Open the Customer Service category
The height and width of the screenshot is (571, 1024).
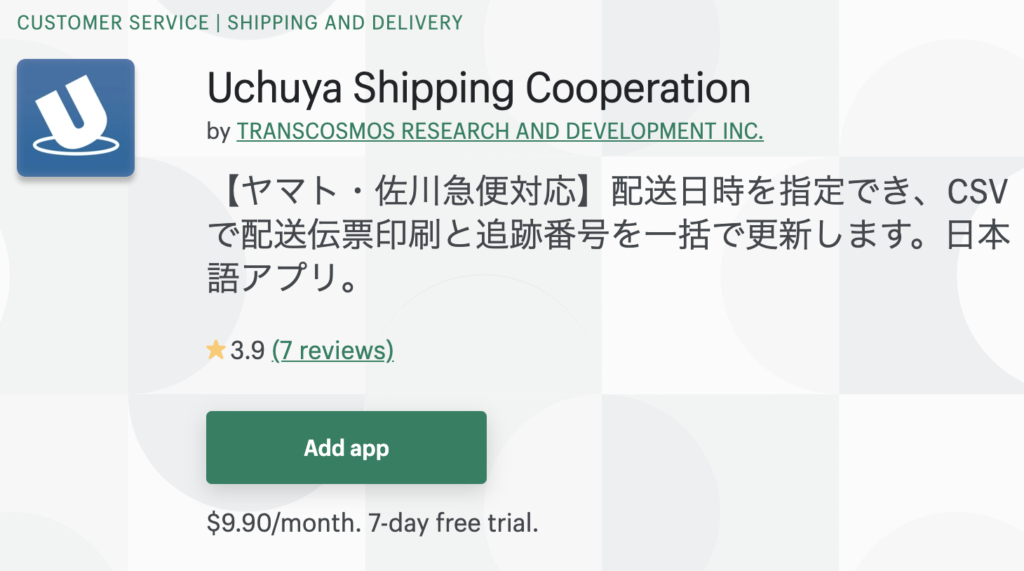(x=113, y=22)
